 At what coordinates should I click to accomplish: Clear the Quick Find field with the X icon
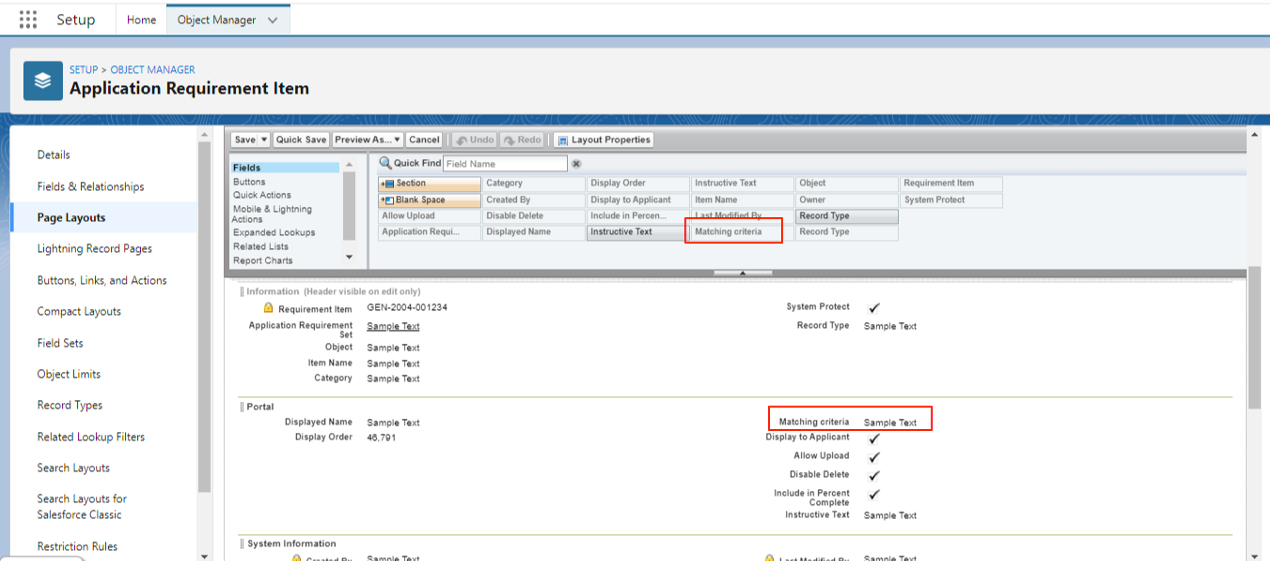tap(576, 164)
